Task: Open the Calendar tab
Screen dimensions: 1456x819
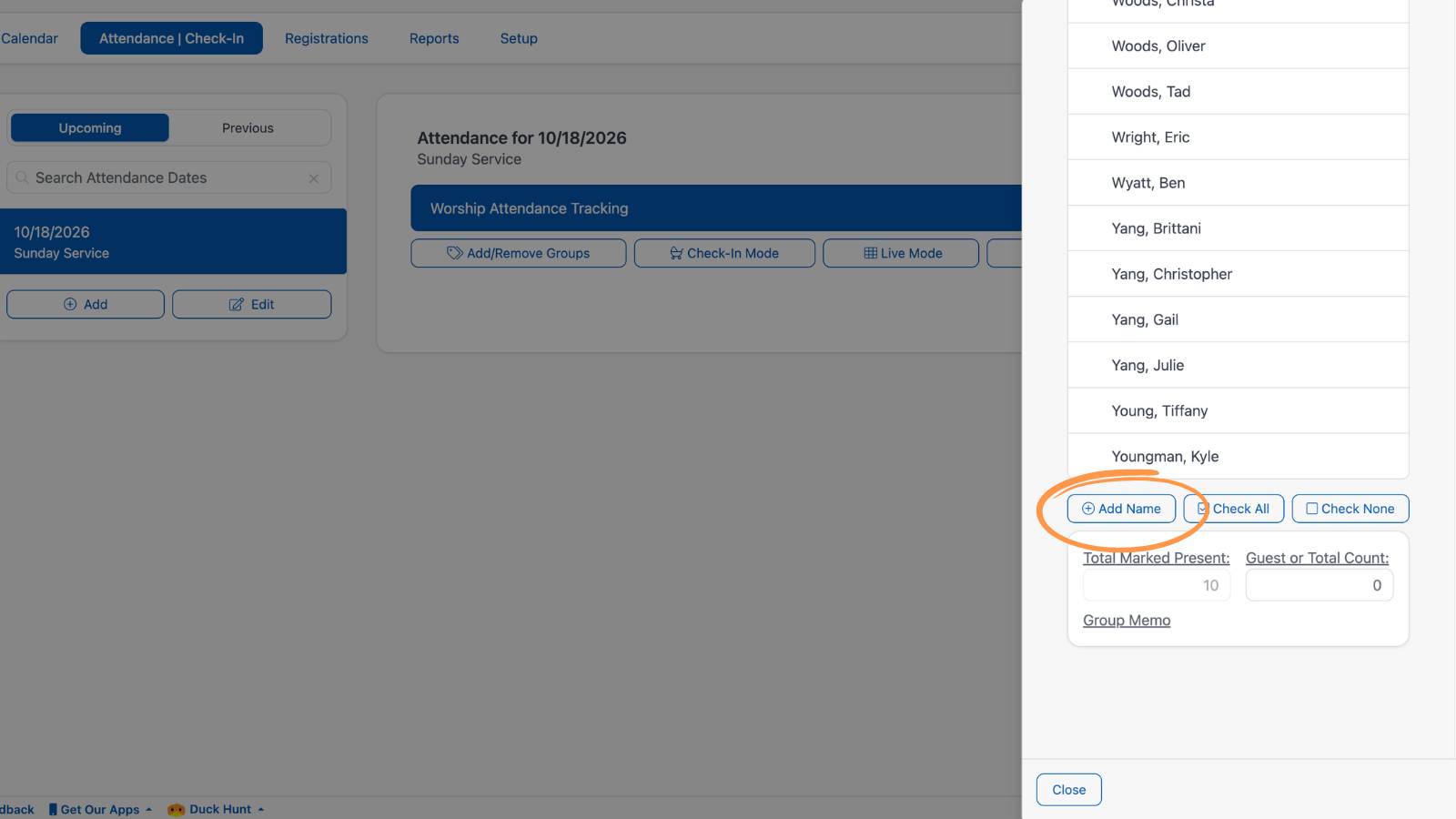Action: [29, 38]
